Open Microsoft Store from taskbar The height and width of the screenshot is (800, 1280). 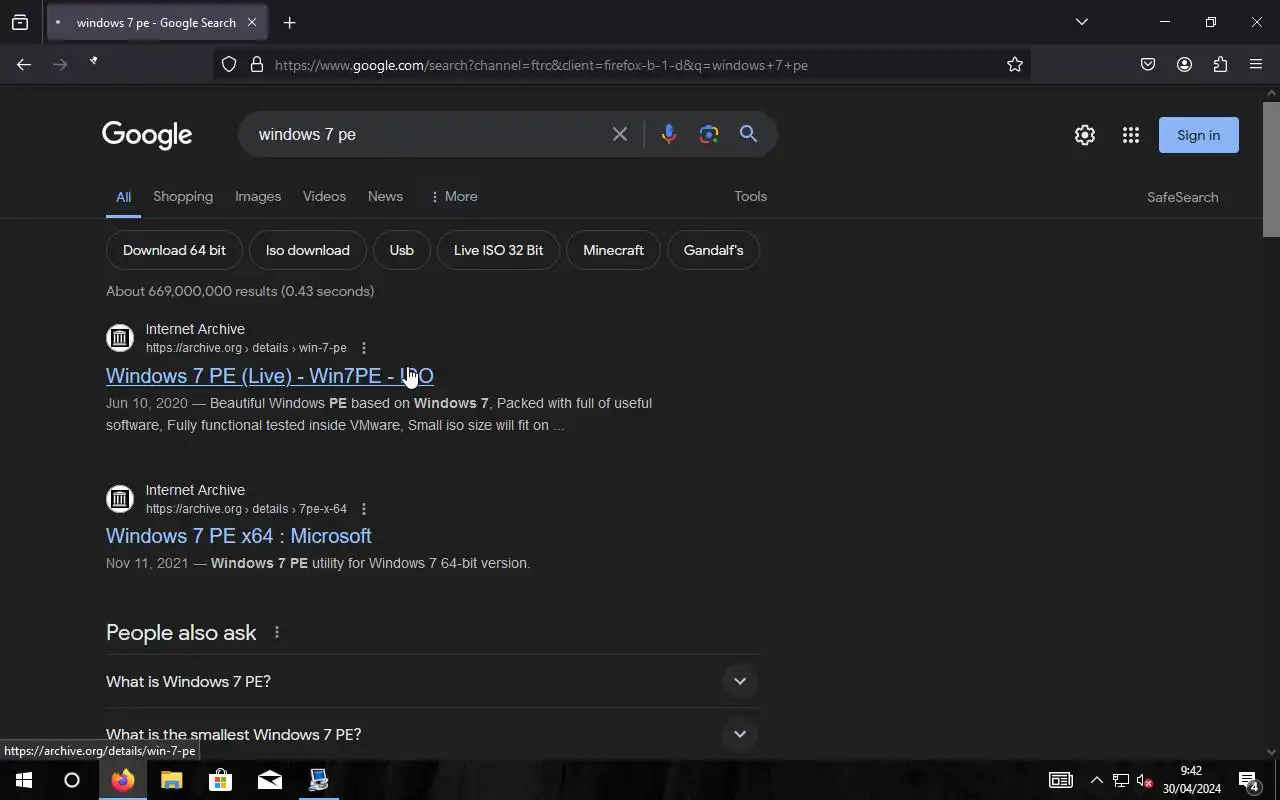tap(220, 780)
